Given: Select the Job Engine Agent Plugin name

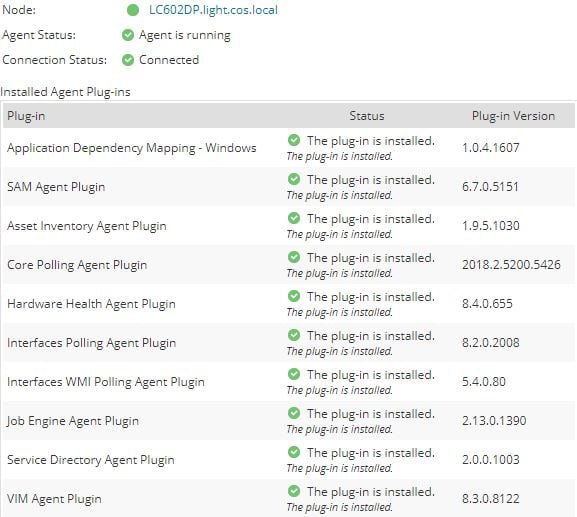Looking at the screenshot, I should point(73,421).
